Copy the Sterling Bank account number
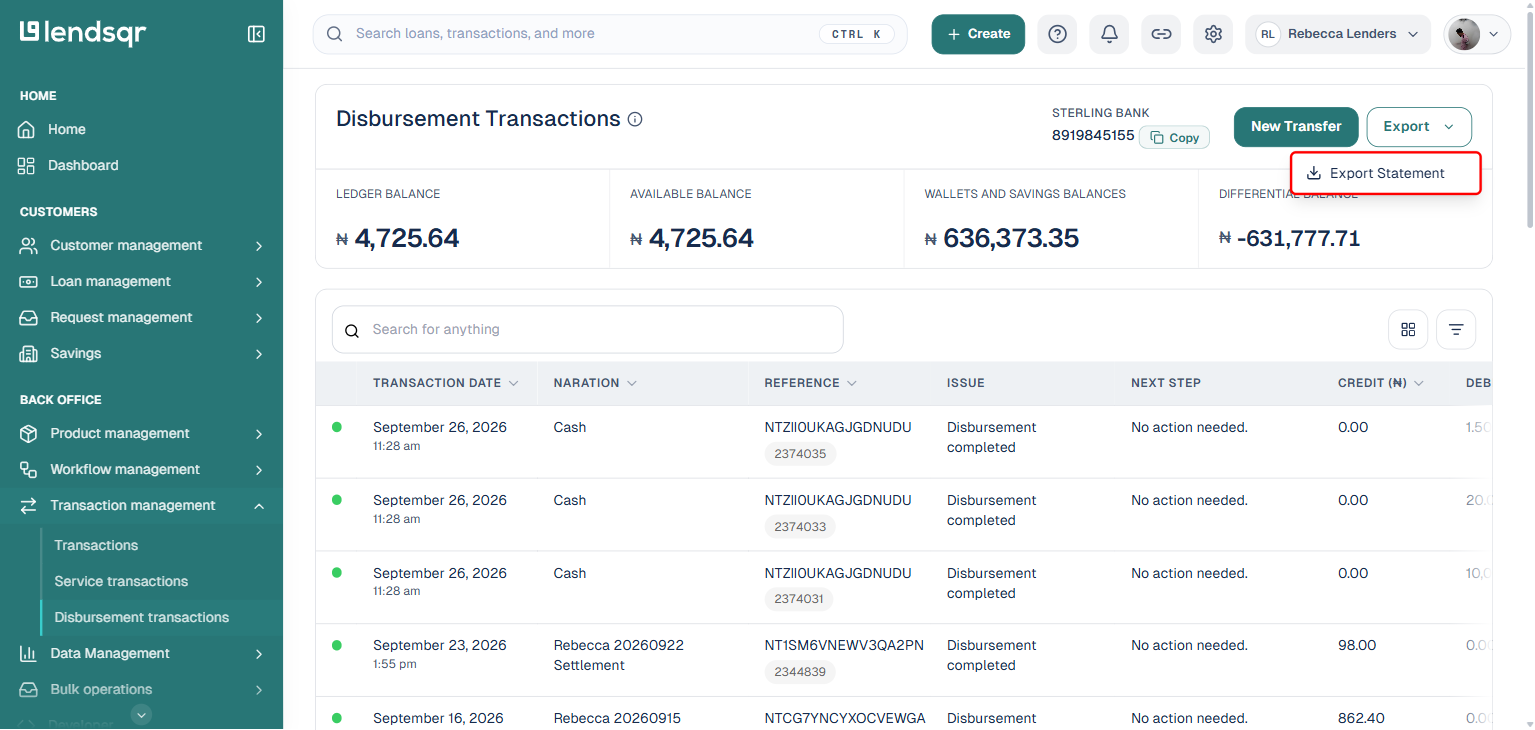The image size is (1535, 730). coord(1174,138)
